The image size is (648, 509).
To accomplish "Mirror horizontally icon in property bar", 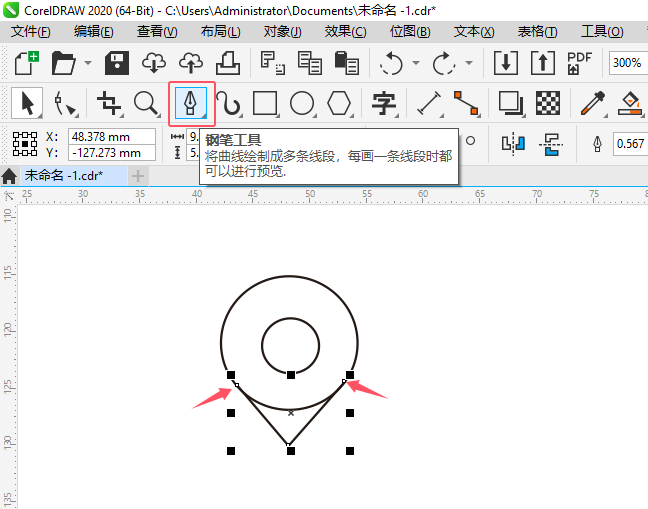I will click(513, 144).
